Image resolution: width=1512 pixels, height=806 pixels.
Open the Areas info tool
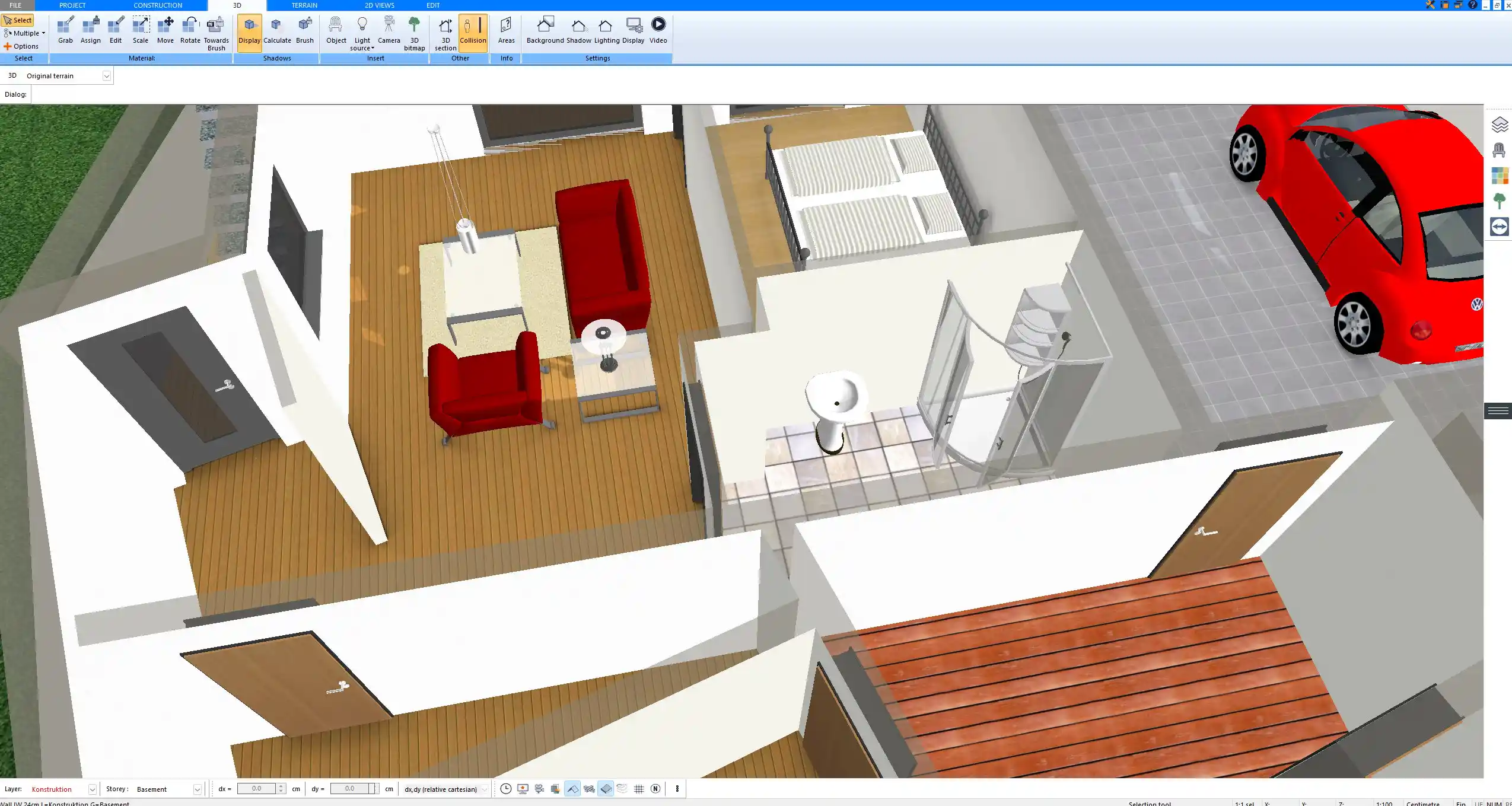tap(506, 30)
